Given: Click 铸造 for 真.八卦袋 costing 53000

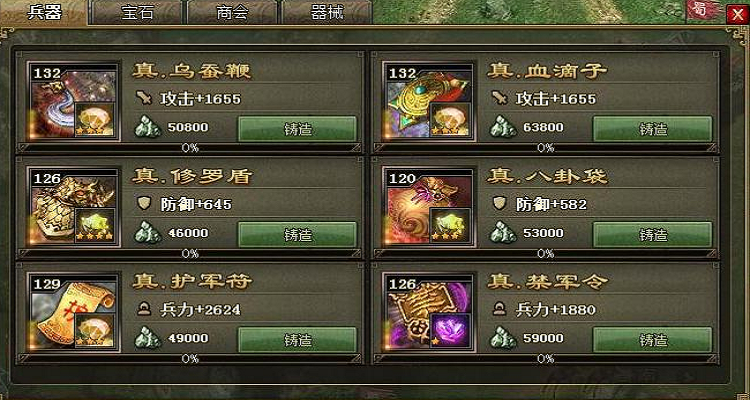Looking at the screenshot, I should click(x=653, y=234).
